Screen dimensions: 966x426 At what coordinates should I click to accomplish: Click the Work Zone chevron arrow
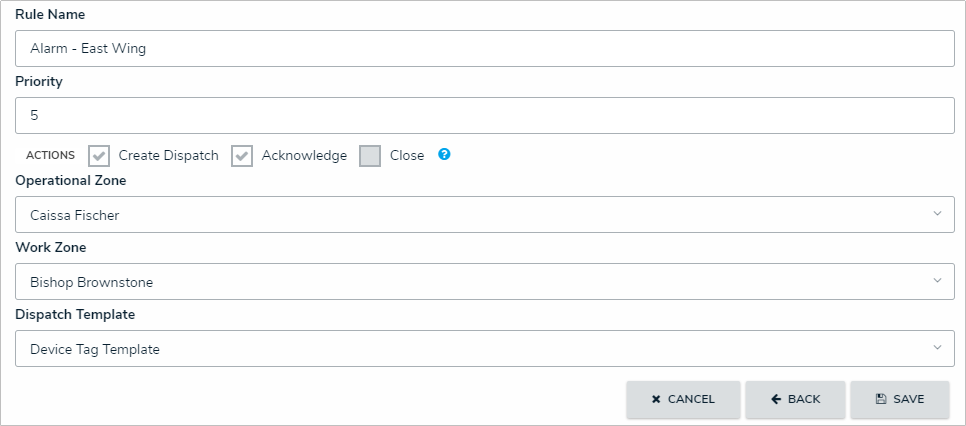[x=937, y=281]
